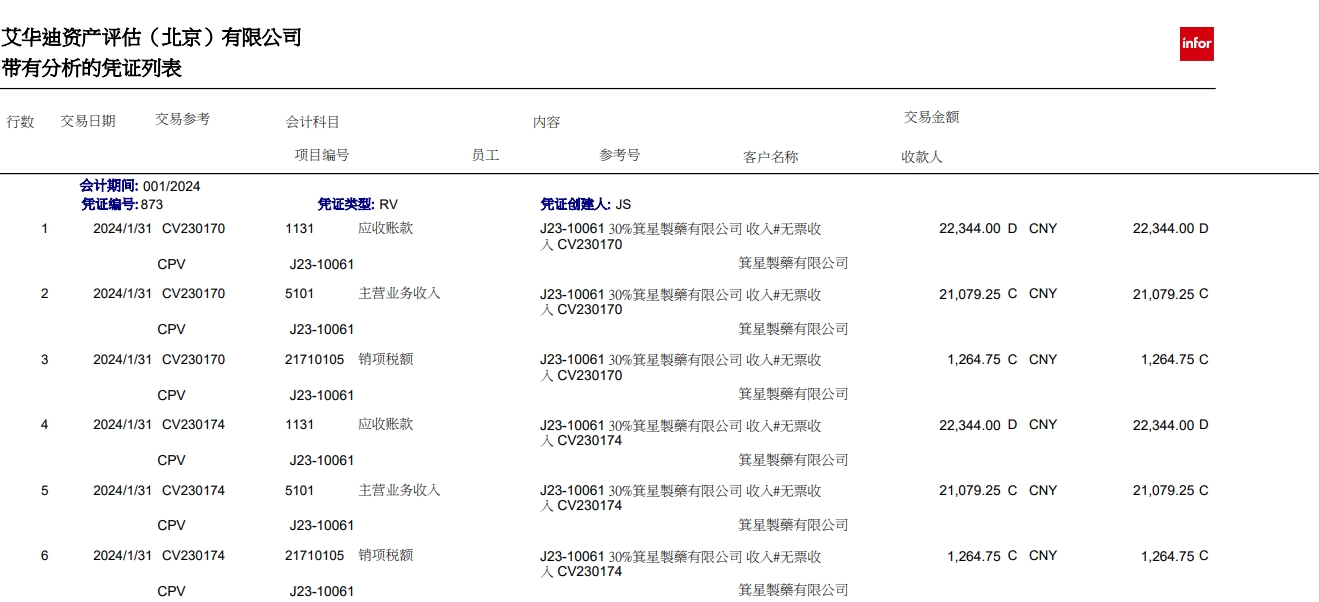Click the 交易日期 column header
1320x602 pixels.
point(88,121)
